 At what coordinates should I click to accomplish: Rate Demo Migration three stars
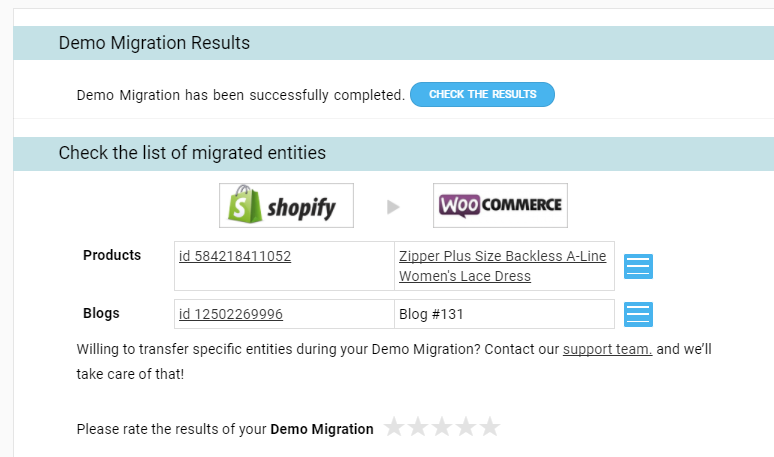442,427
